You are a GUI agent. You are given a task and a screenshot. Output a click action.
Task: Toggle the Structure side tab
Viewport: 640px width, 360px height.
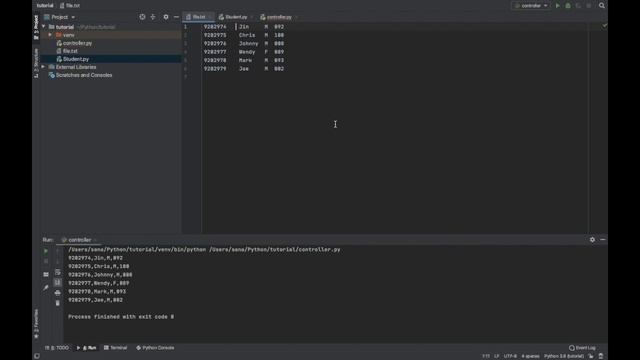tap(36, 63)
